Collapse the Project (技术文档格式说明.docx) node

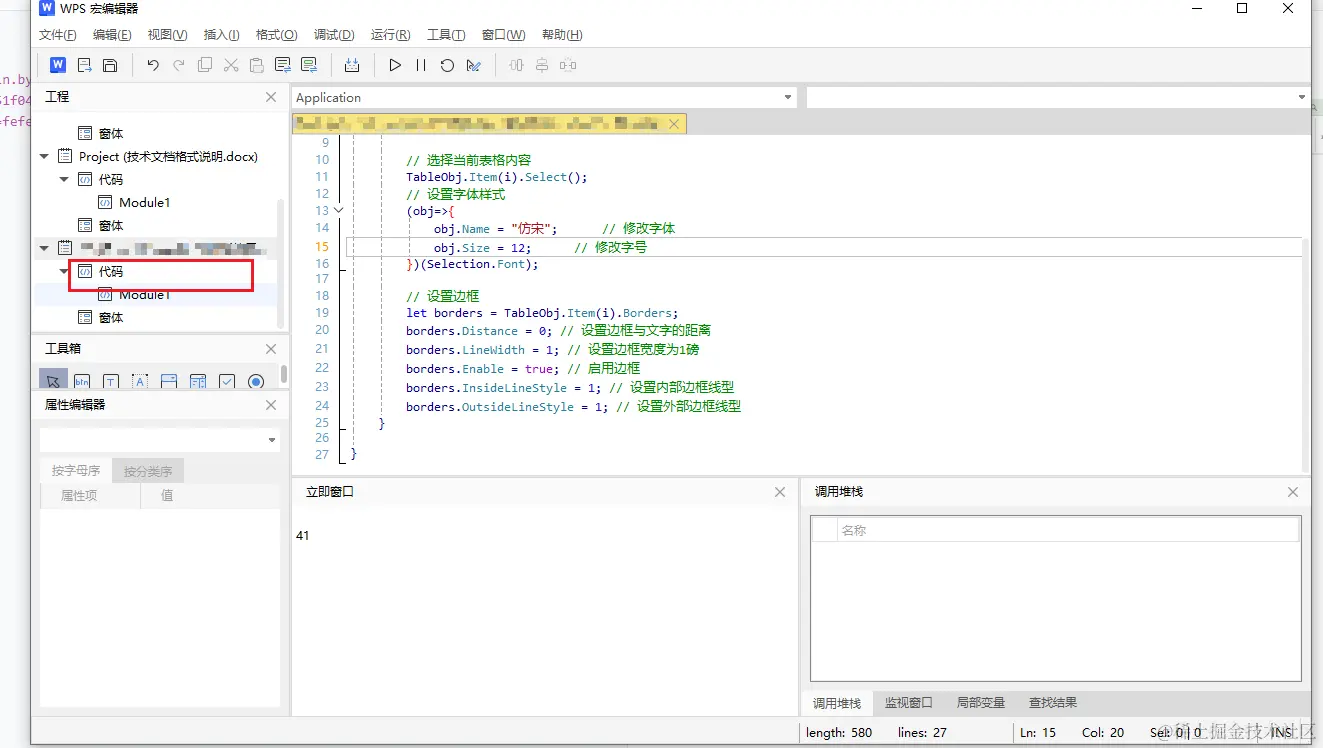click(x=44, y=157)
